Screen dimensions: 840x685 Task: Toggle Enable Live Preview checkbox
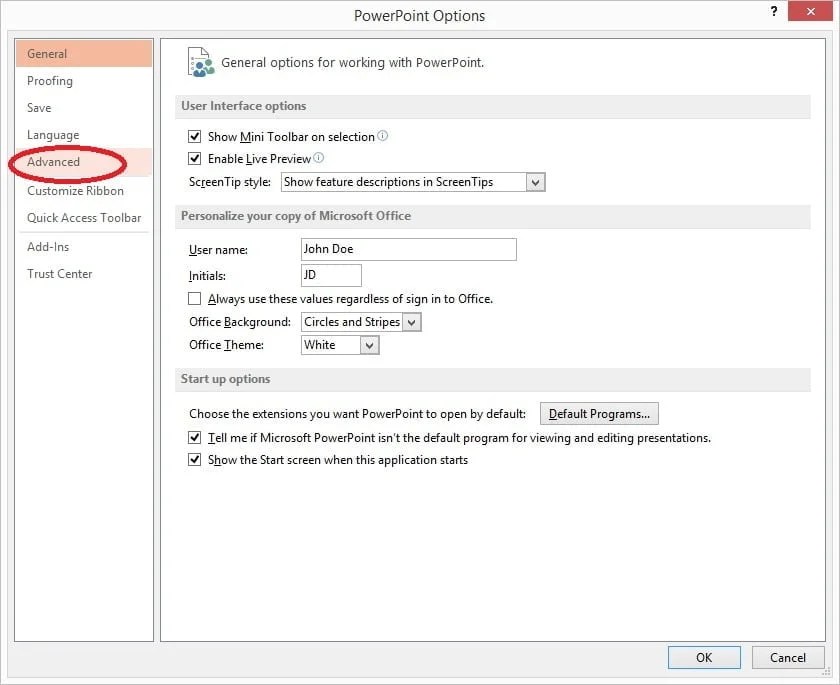(194, 159)
